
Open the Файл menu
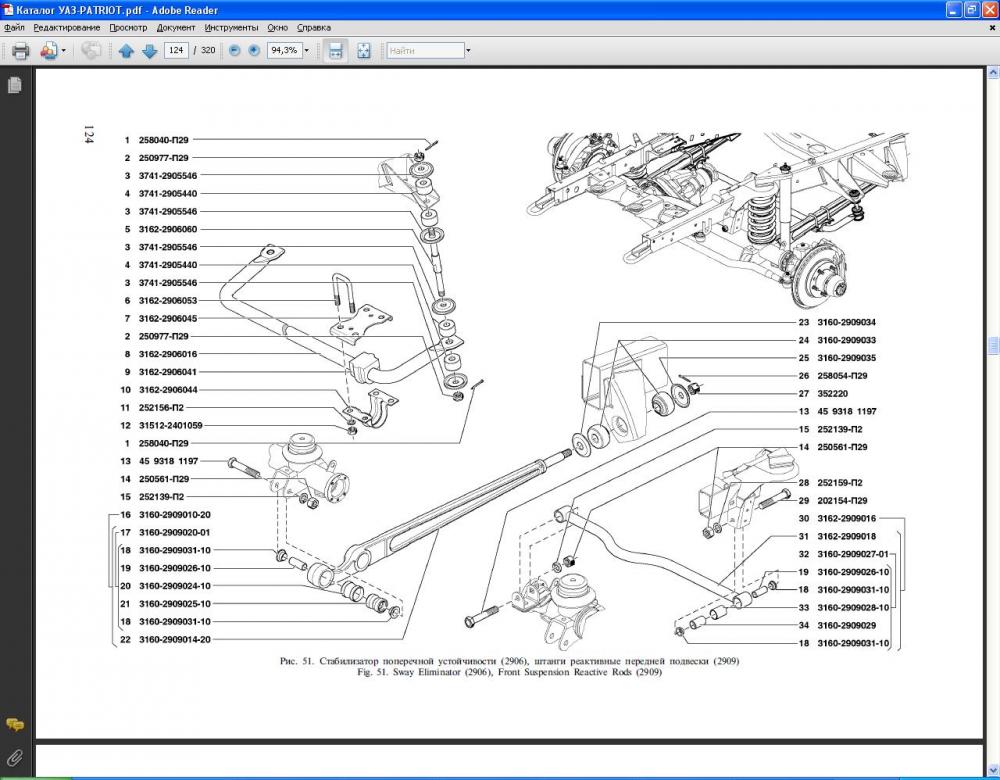(x=14, y=28)
